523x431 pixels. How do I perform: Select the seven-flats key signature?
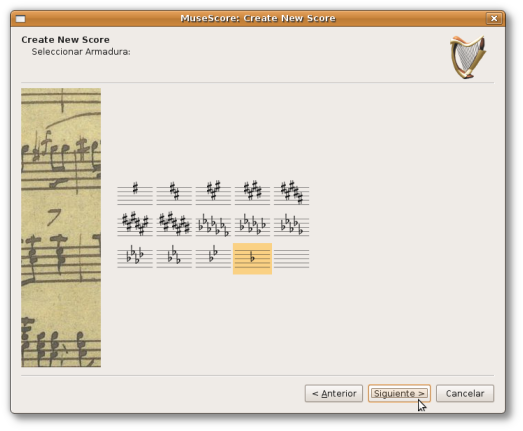(x=213, y=225)
